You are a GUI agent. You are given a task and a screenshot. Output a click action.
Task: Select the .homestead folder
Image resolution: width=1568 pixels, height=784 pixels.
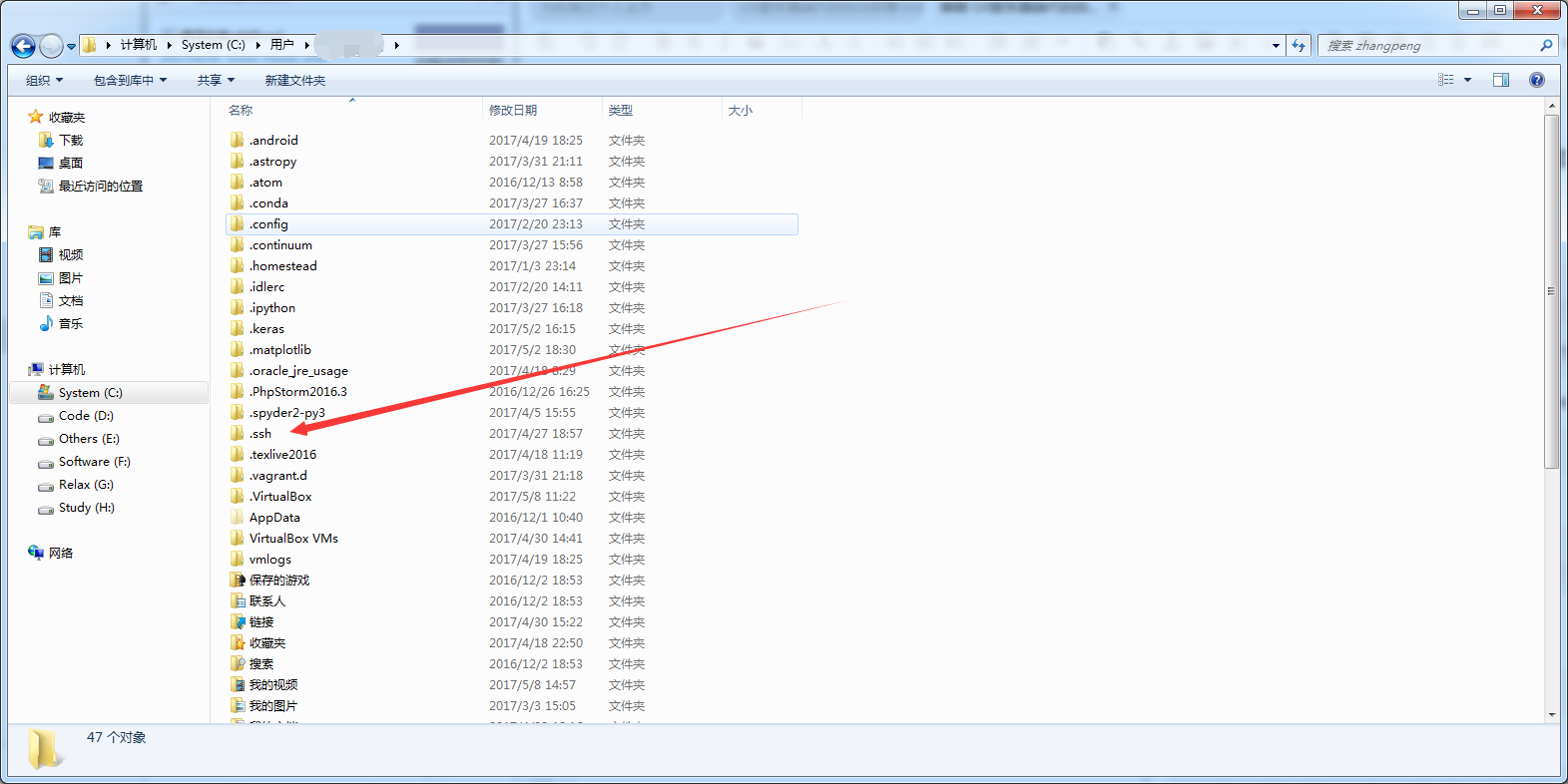point(283,266)
